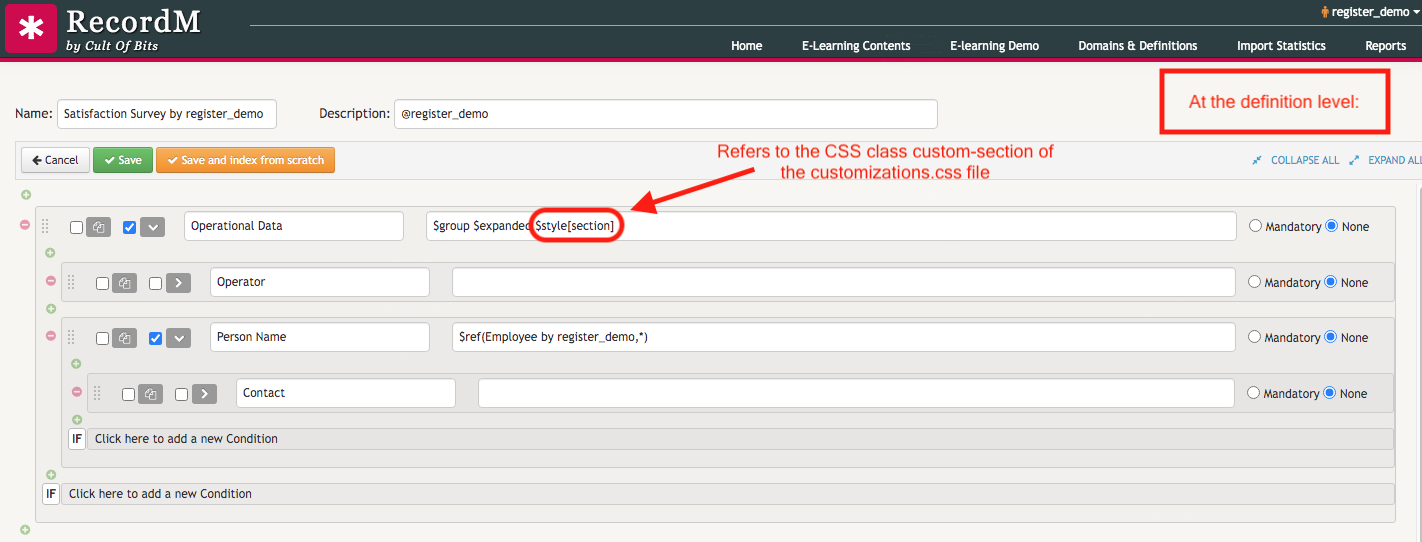This screenshot has height=542, width=1422.
Task: Expand the Operator field chevron
Action: pyautogui.click(x=178, y=283)
